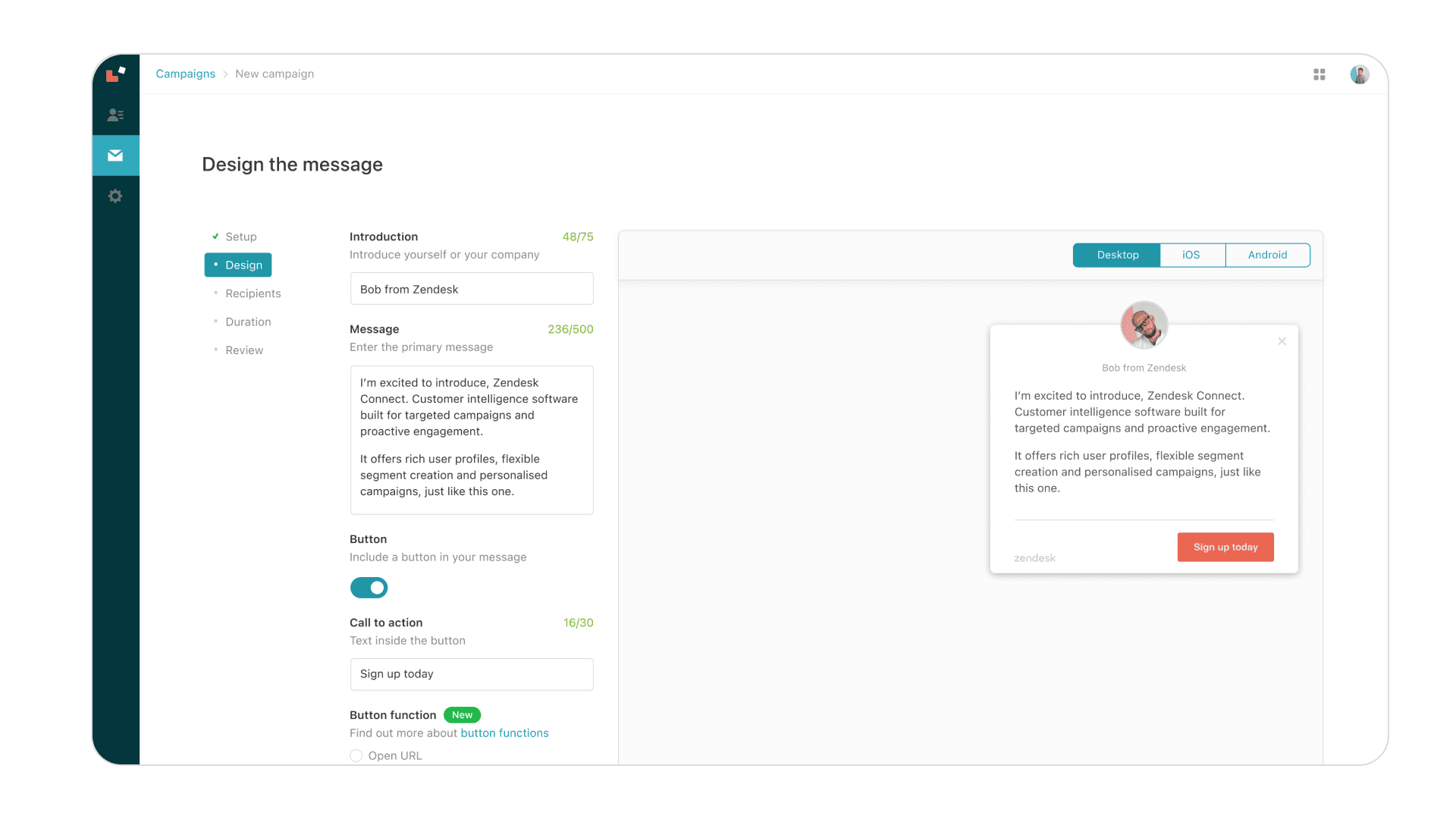This screenshot has width=1456, height=819.
Task: Click the 48/75 character counter
Action: 578,237
